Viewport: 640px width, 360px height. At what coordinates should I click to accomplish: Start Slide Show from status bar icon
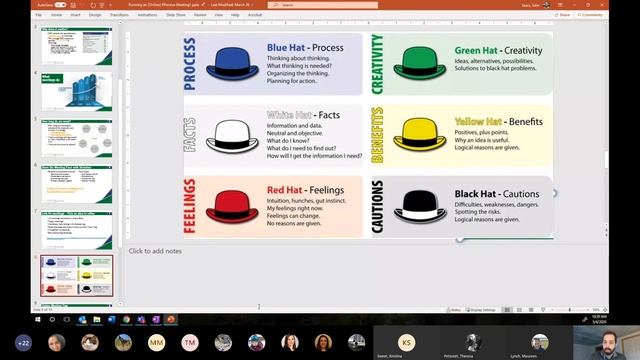pos(543,310)
